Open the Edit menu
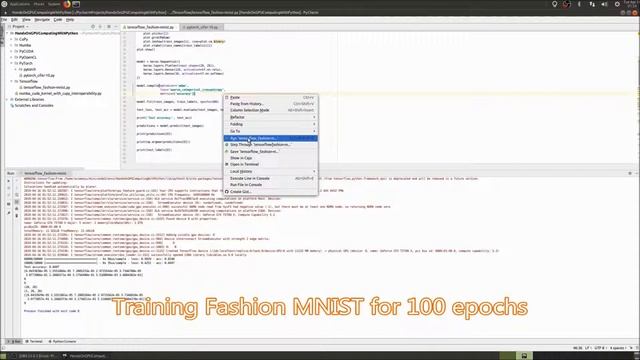This screenshot has width=640, height=360. coord(14,20)
